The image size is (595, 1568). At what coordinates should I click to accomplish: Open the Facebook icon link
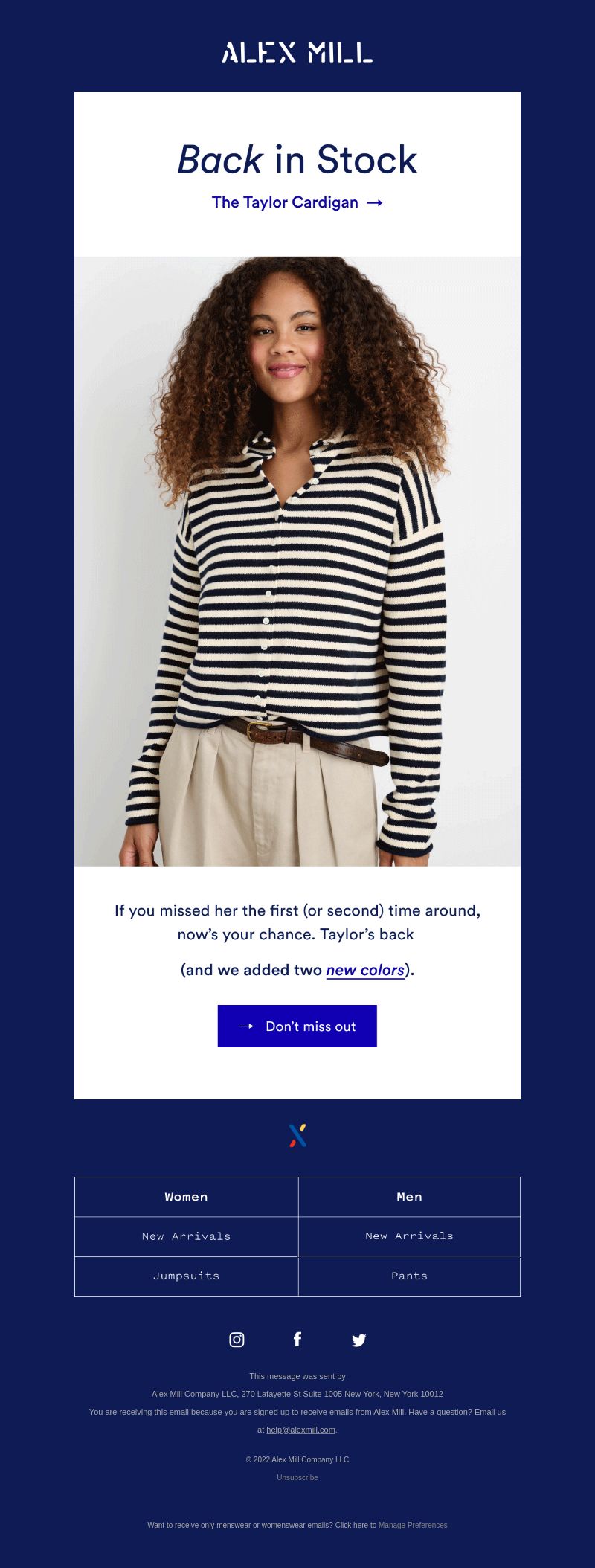(x=297, y=1340)
